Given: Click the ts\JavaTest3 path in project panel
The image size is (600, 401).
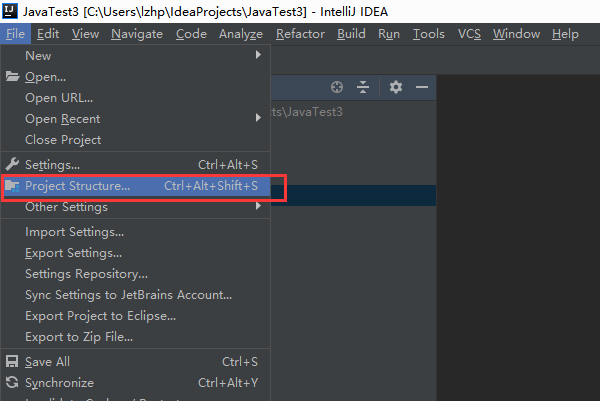Looking at the screenshot, I should [x=307, y=112].
